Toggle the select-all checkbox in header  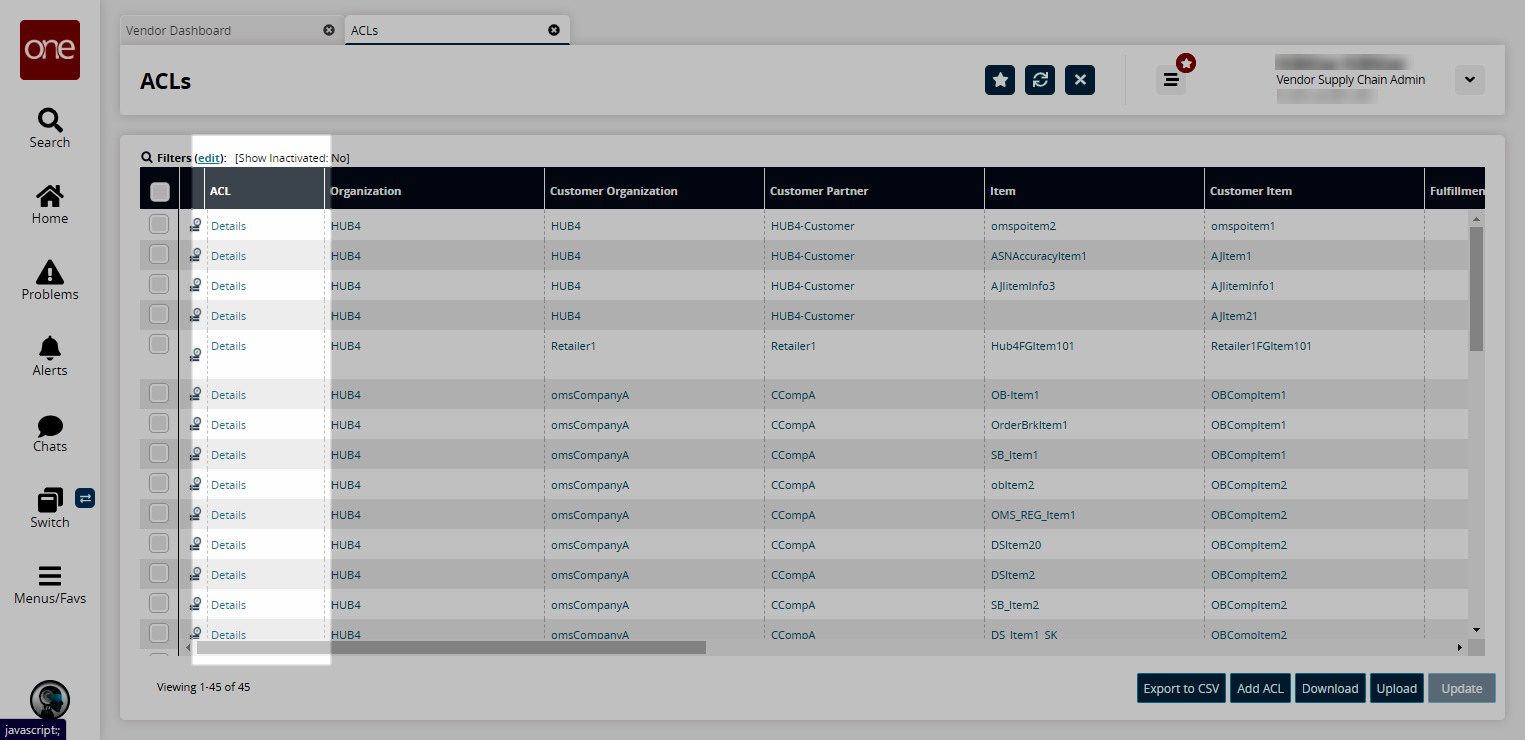point(159,192)
